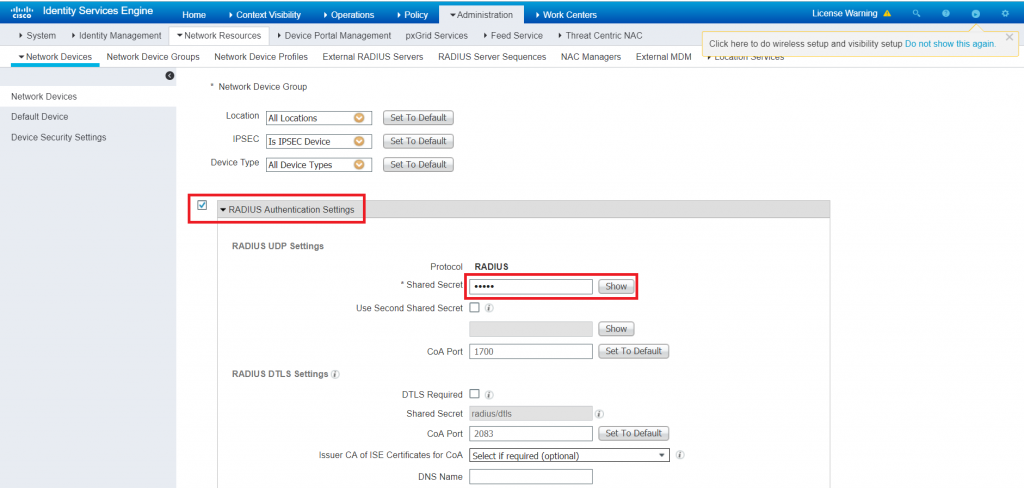Click the play icon in top header
Screen dimensions: 1024x488
[x=975, y=14]
